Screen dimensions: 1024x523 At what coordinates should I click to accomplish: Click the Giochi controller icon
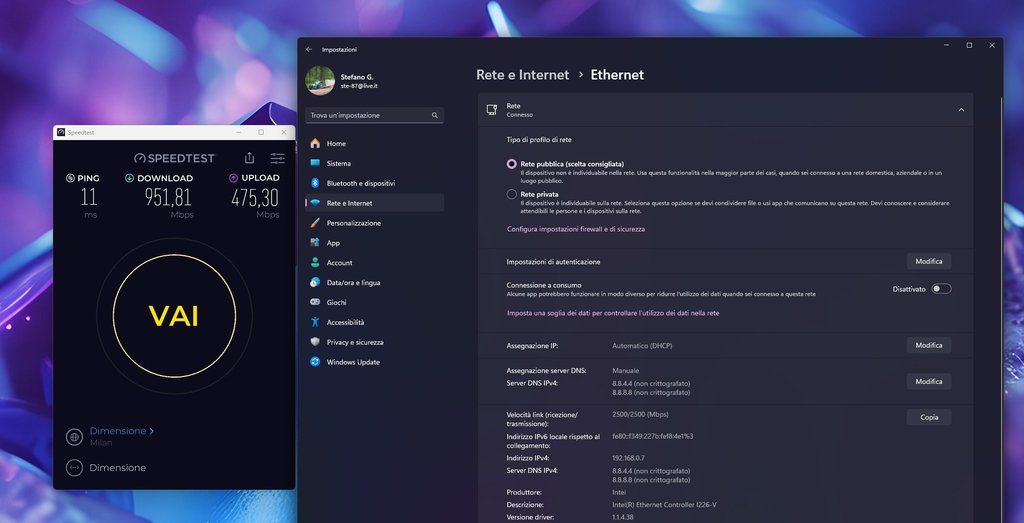[x=315, y=302]
